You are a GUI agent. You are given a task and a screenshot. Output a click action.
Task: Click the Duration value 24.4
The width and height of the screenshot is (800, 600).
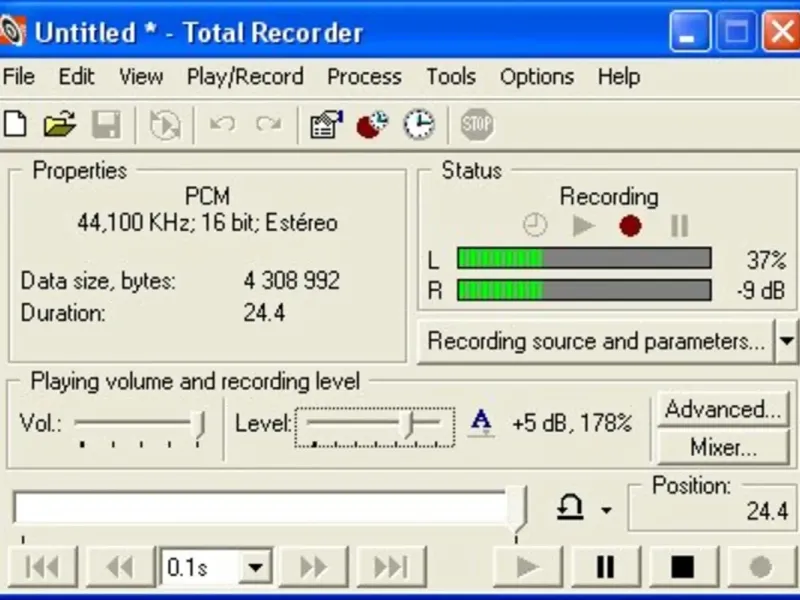[264, 313]
